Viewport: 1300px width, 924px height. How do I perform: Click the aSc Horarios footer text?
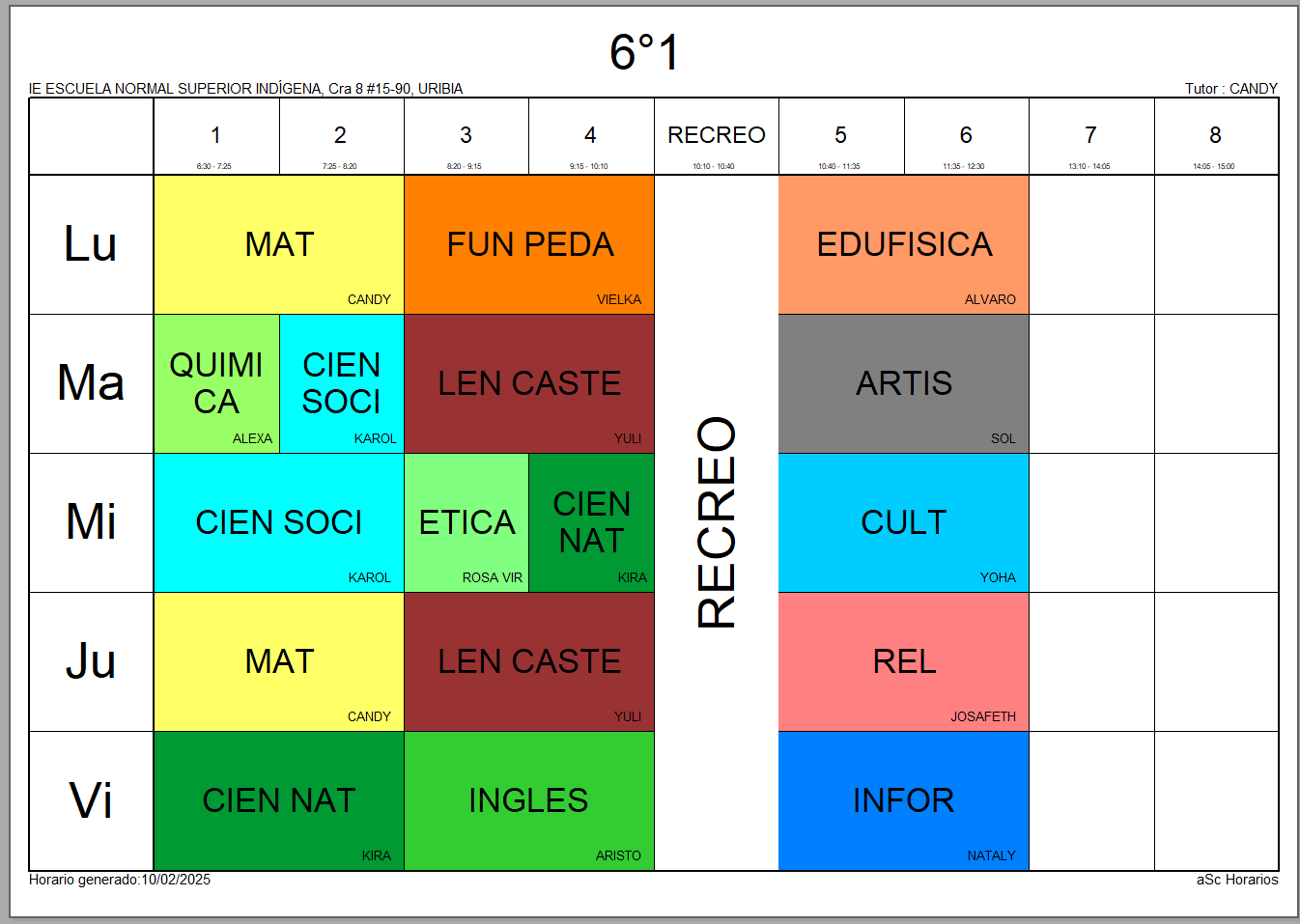[x=1236, y=880]
